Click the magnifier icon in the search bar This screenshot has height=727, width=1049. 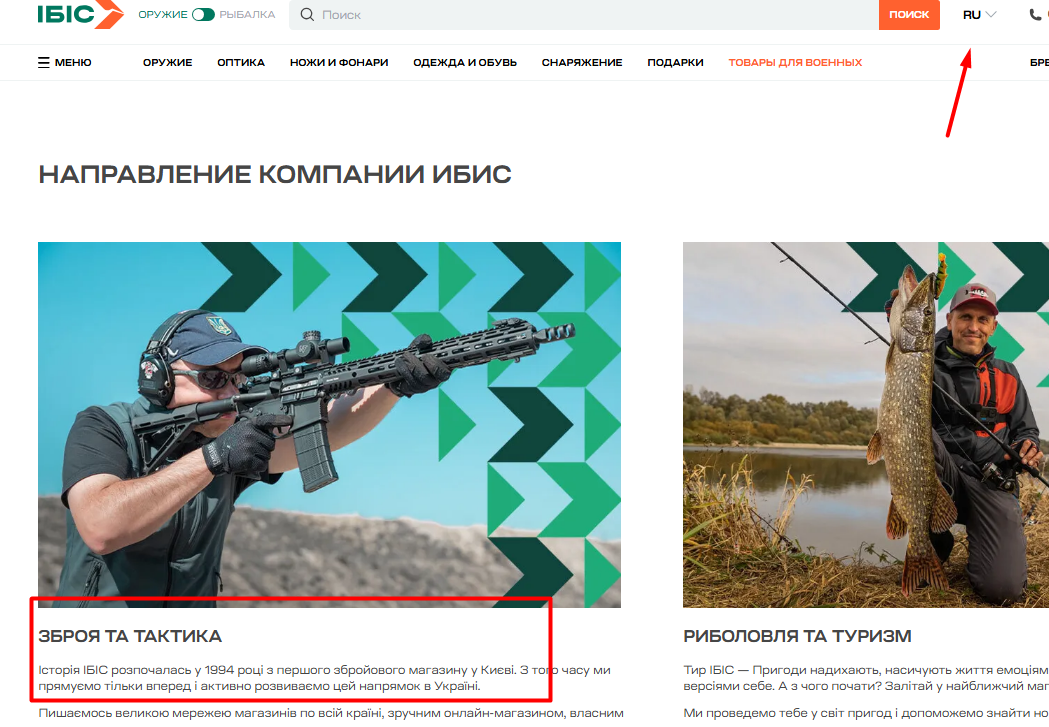(307, 15)
